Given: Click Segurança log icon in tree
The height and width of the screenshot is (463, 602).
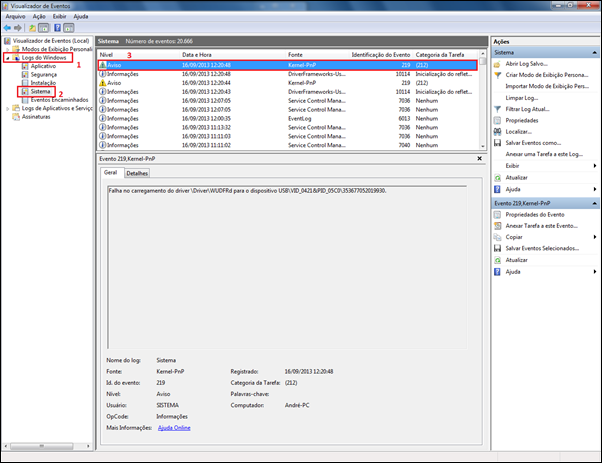Looking at the screenshot, I should pyautogui.click(x=25, y=74).
